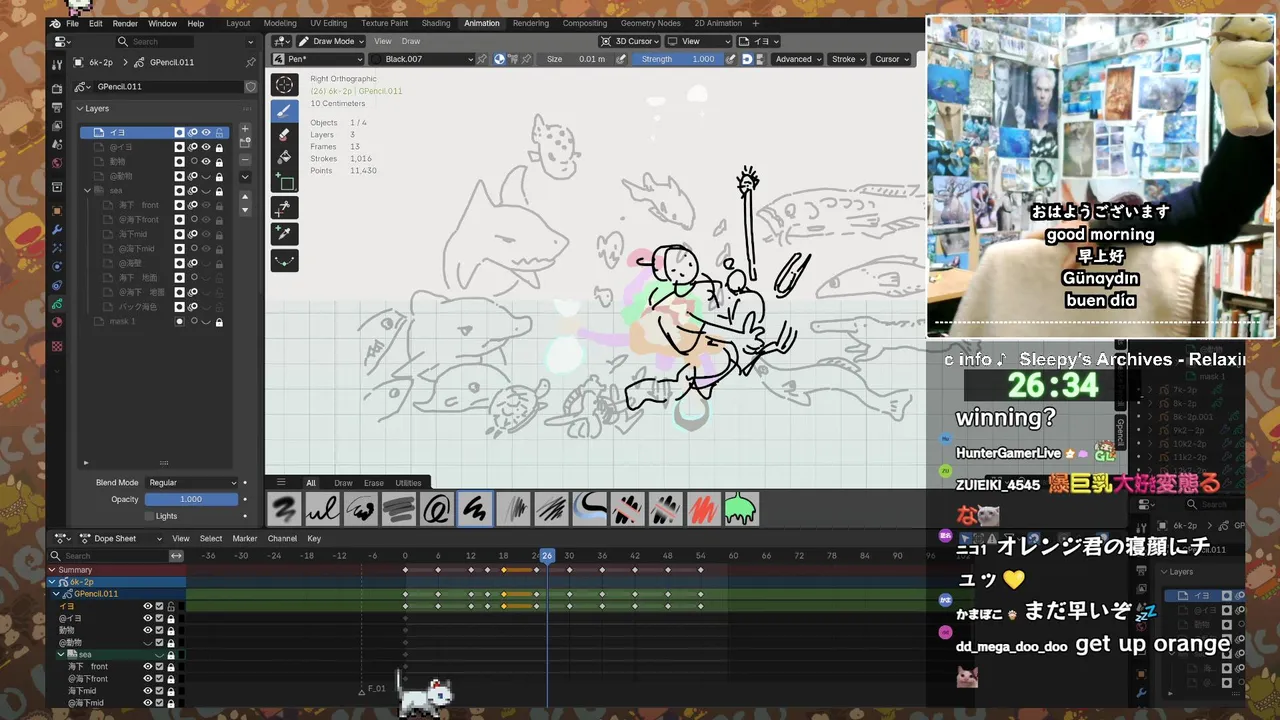Open the Object Data grease pencil tab
Image resolution: width=1280 pixels, height=720 pixels.
[x=57, y=303]
